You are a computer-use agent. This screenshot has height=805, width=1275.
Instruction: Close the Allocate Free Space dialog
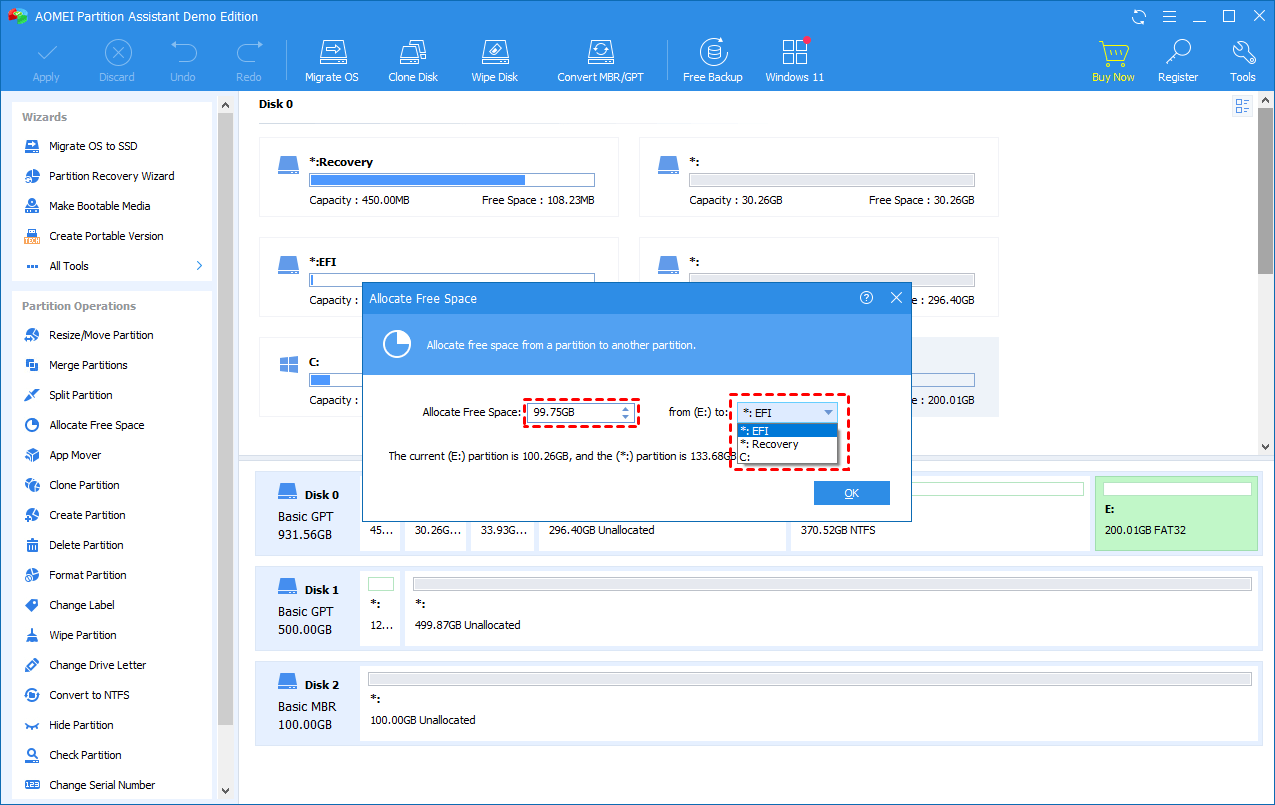896,298
